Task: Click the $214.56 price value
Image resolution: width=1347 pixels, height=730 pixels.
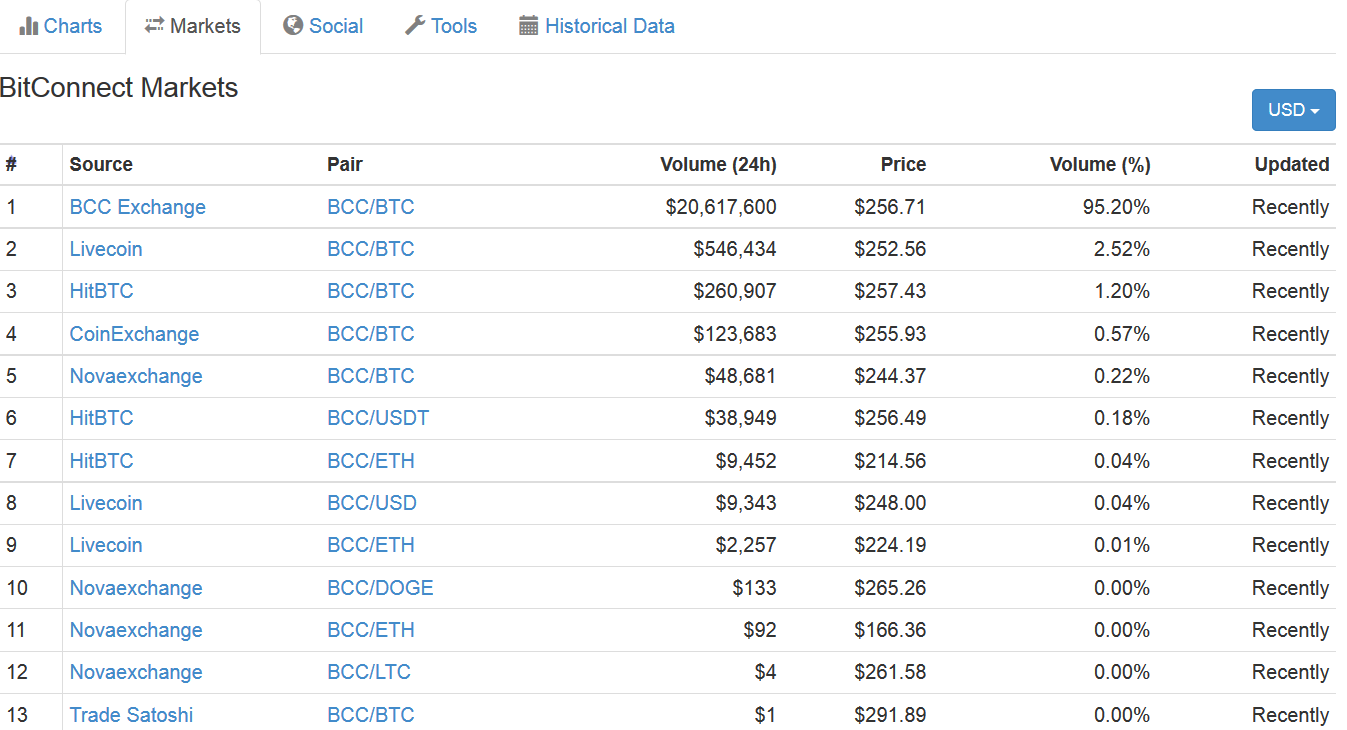Action: click(890, 461)
